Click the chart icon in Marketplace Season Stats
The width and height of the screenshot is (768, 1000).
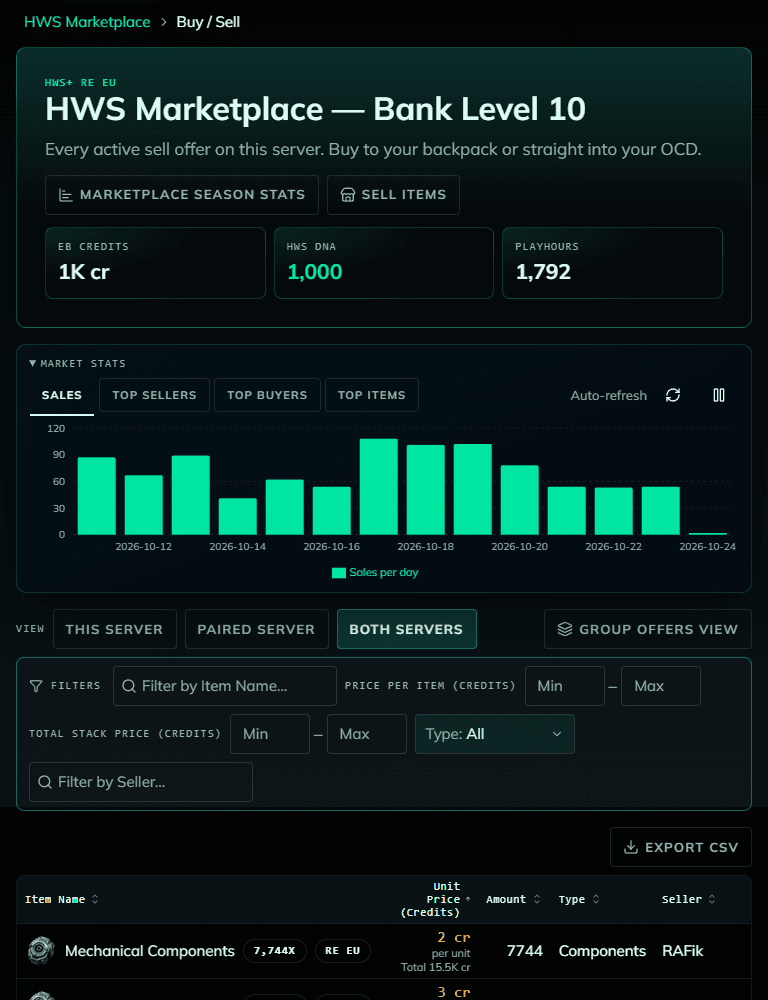point(66,195)
